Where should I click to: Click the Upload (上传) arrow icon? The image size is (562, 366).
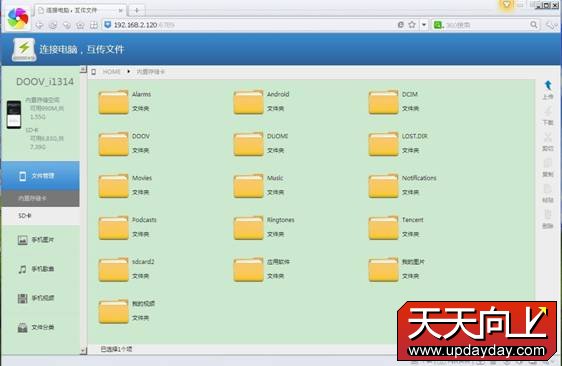click(x=548, y=85)
